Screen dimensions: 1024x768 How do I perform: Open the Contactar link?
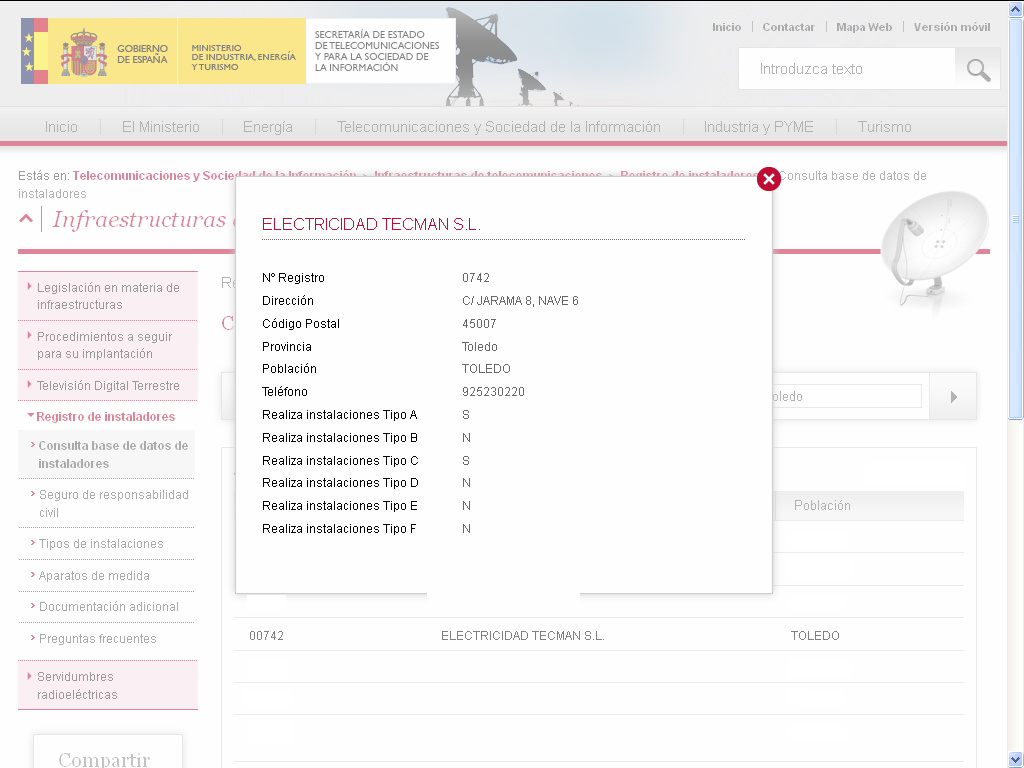click(x=788, y=27)
